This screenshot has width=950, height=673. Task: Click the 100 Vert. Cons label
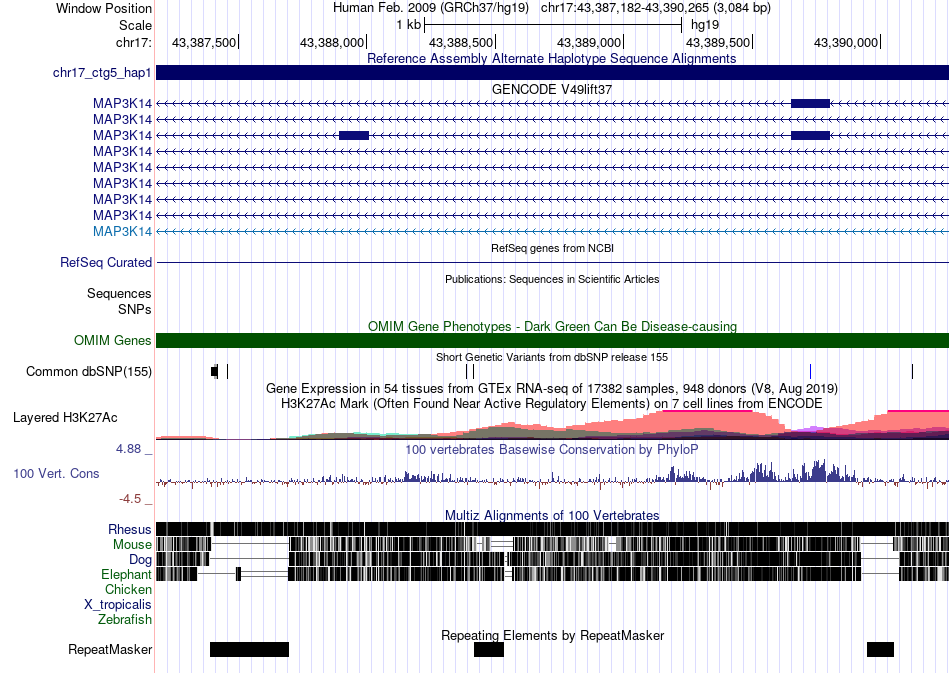(x=56, y=474)
